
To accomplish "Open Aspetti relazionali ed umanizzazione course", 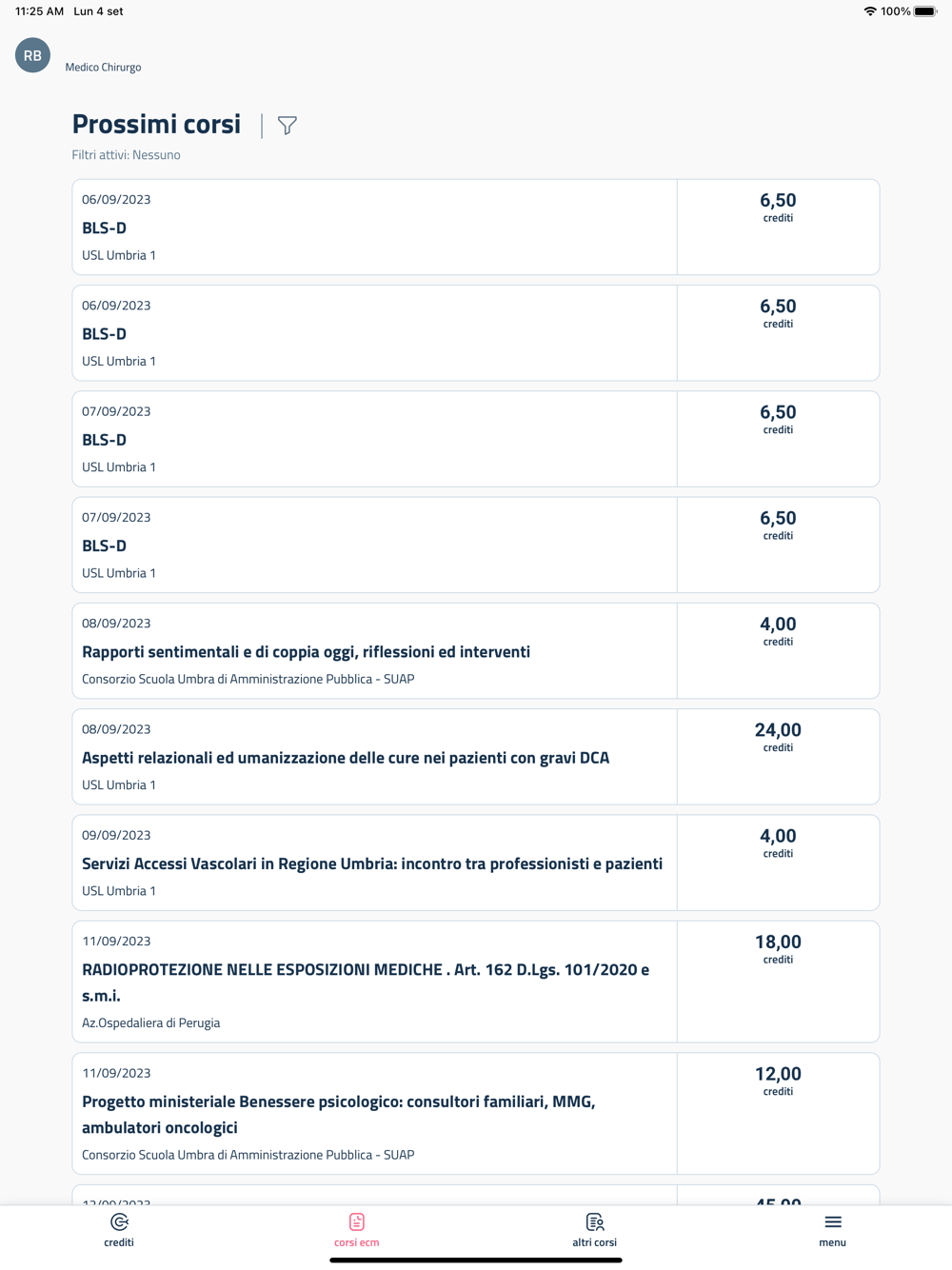I will click(x=346, y=758).
